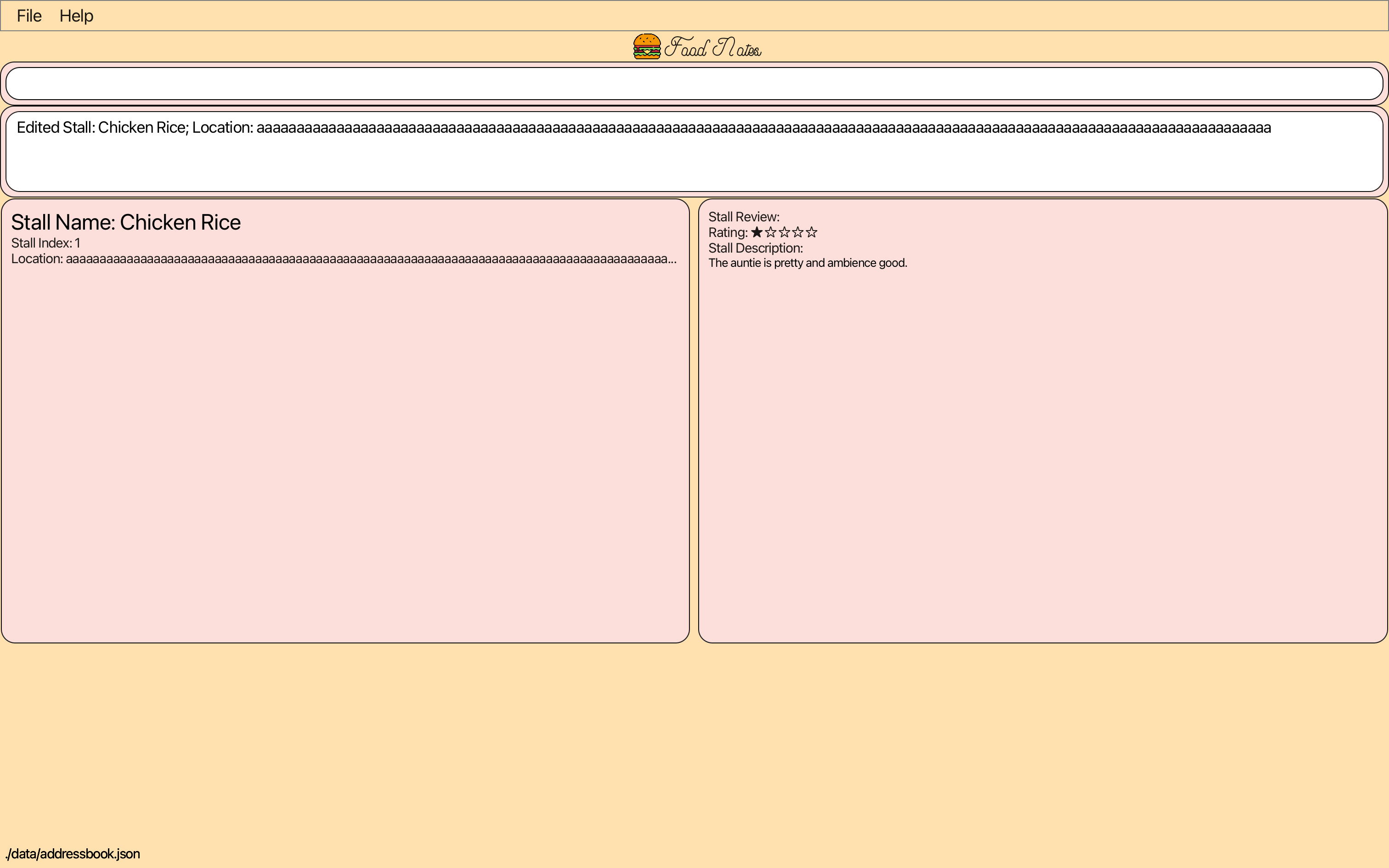Click the Stall Index: 1 label
This screenshot has height=868, width=1389.
tap(45, 243)
